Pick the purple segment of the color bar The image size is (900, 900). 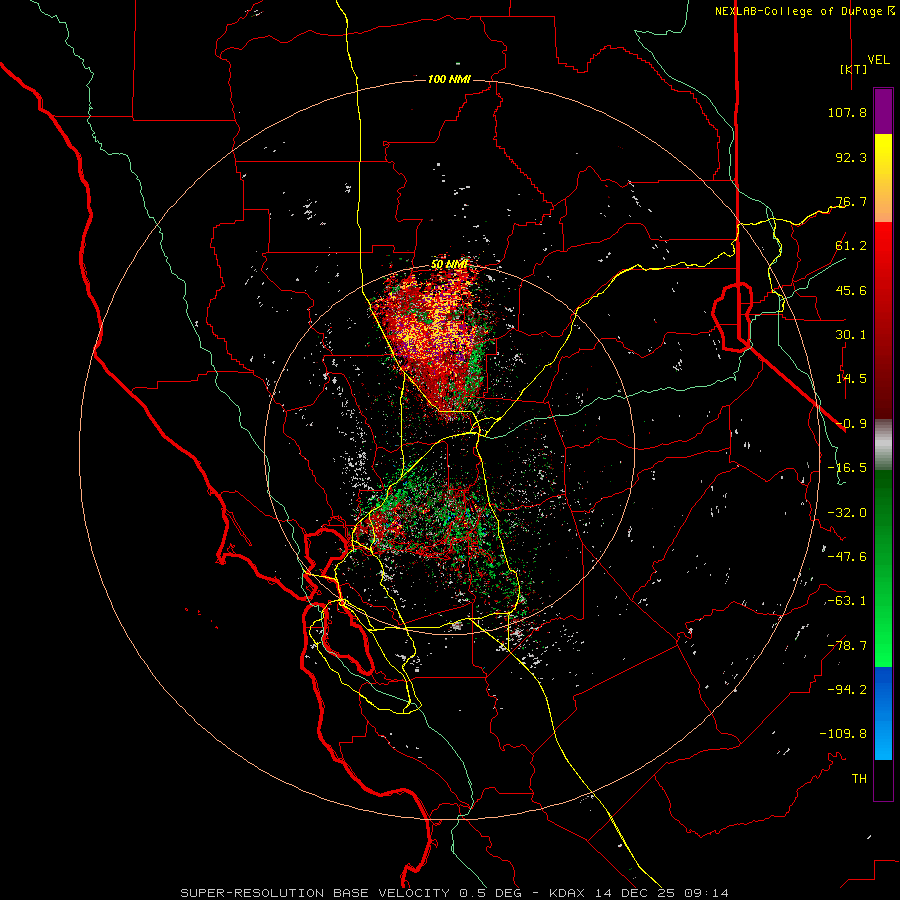[x=883, y=111]
